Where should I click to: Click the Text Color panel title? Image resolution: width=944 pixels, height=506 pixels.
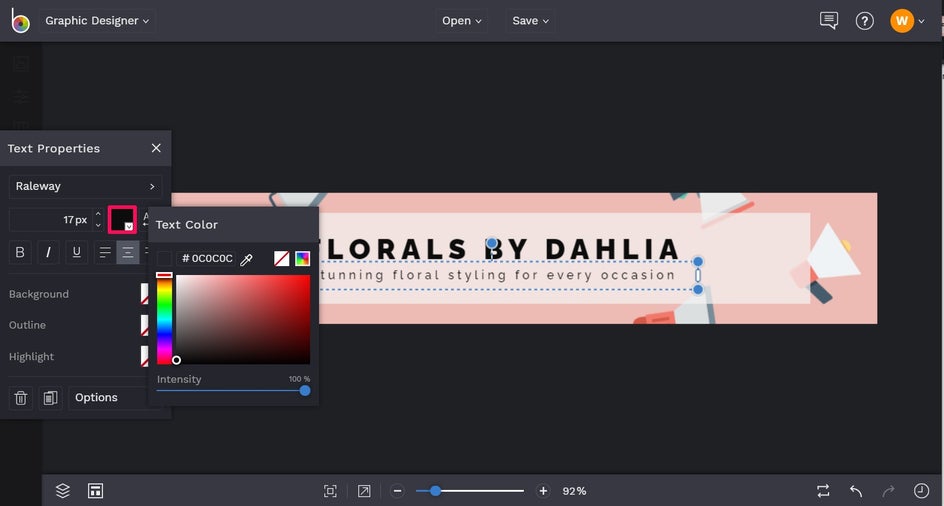pyautogui.click(x=187, y=225)
